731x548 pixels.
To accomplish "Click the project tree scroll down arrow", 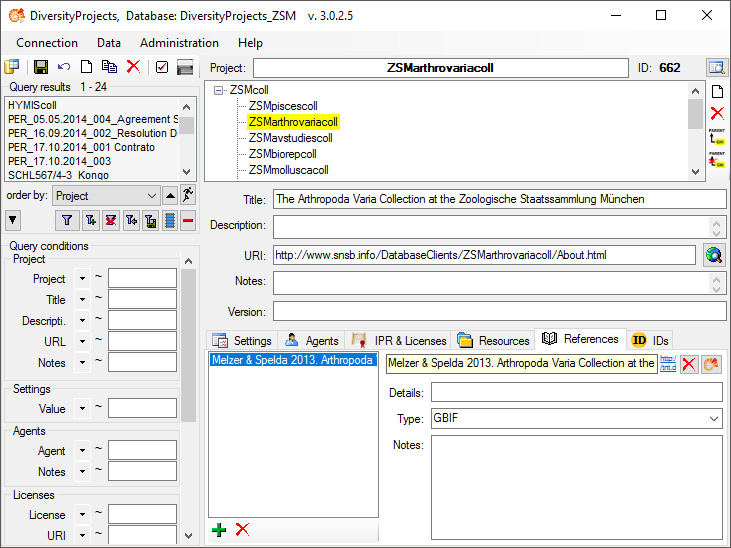I will (x=696, y=172).
